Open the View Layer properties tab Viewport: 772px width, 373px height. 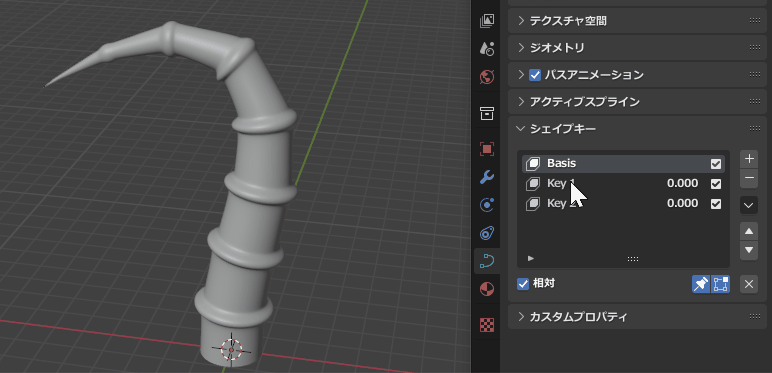click(x=487, y=21)
